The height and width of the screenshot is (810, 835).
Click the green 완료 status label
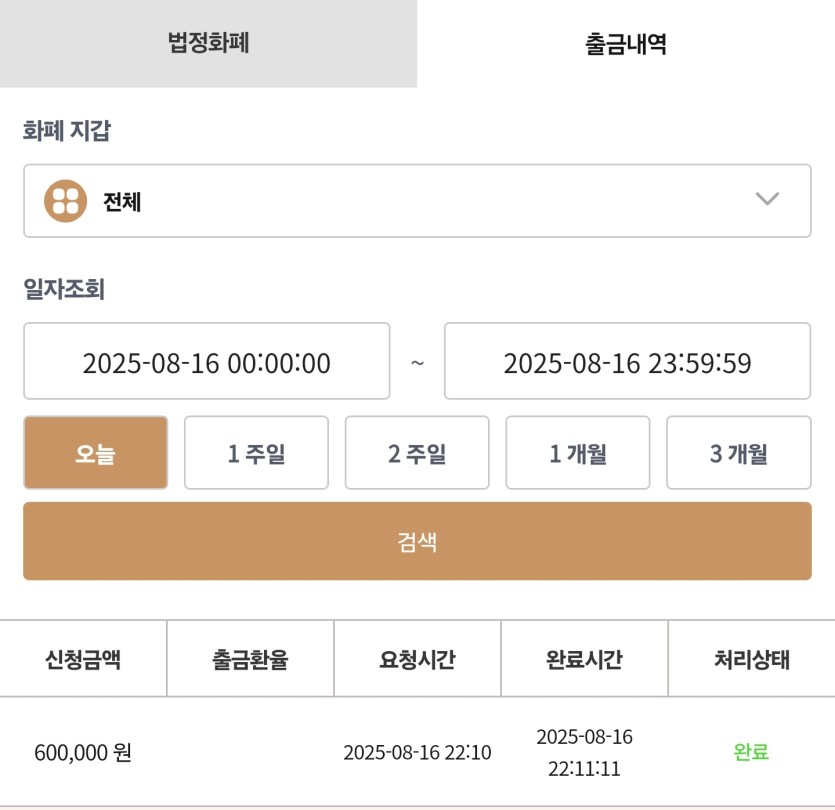(x=751, y=752)
